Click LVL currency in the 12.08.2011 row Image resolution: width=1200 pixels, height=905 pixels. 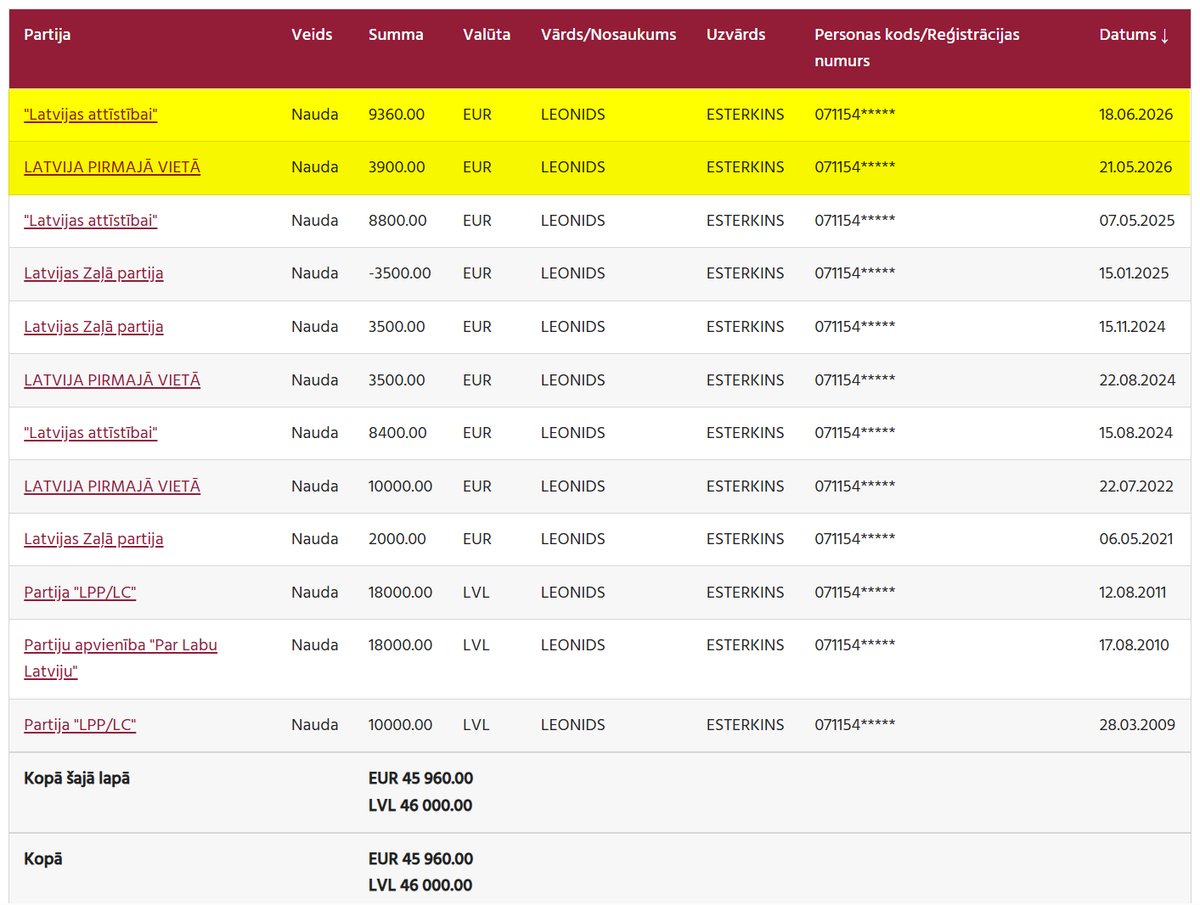(476, 592)
